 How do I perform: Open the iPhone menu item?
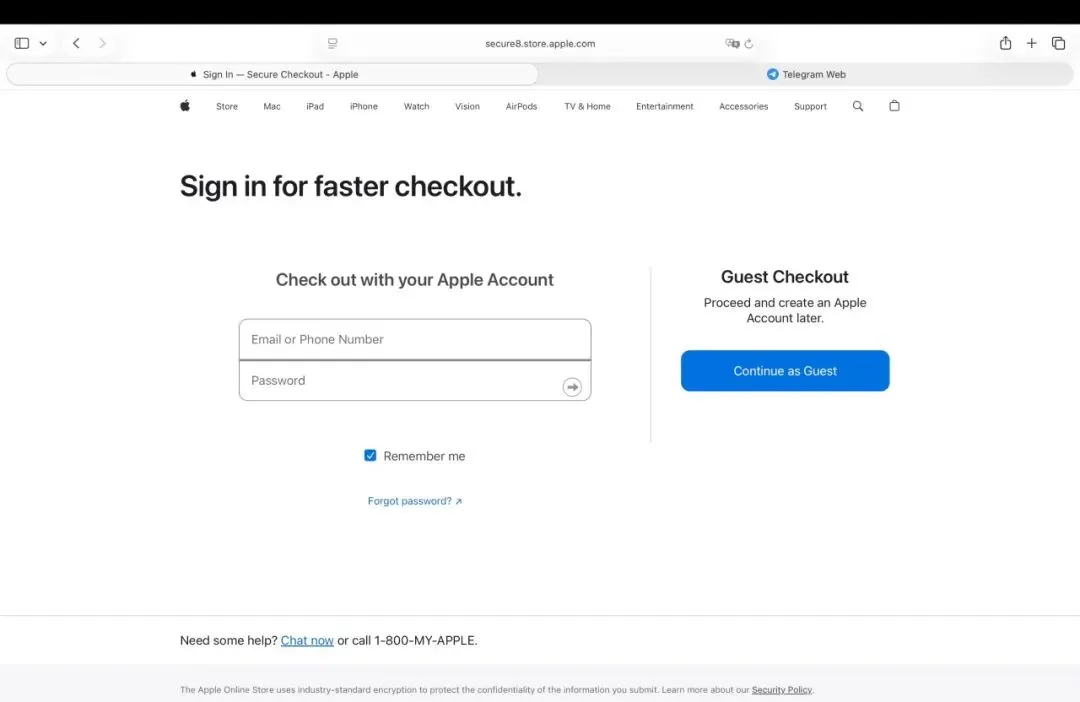(x=364, y=107)
